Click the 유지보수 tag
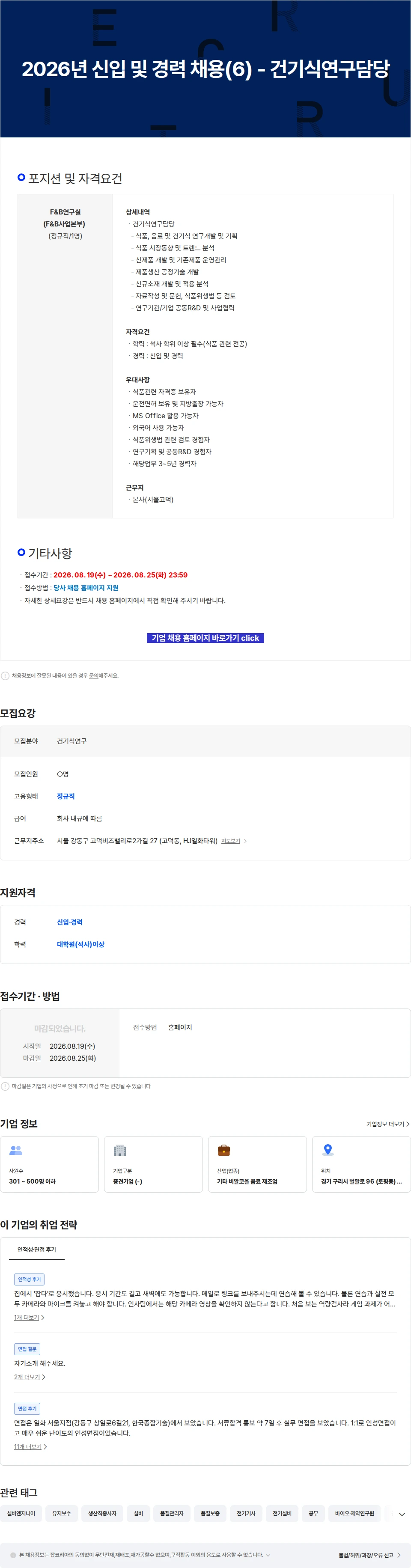 click(62, 1513)
